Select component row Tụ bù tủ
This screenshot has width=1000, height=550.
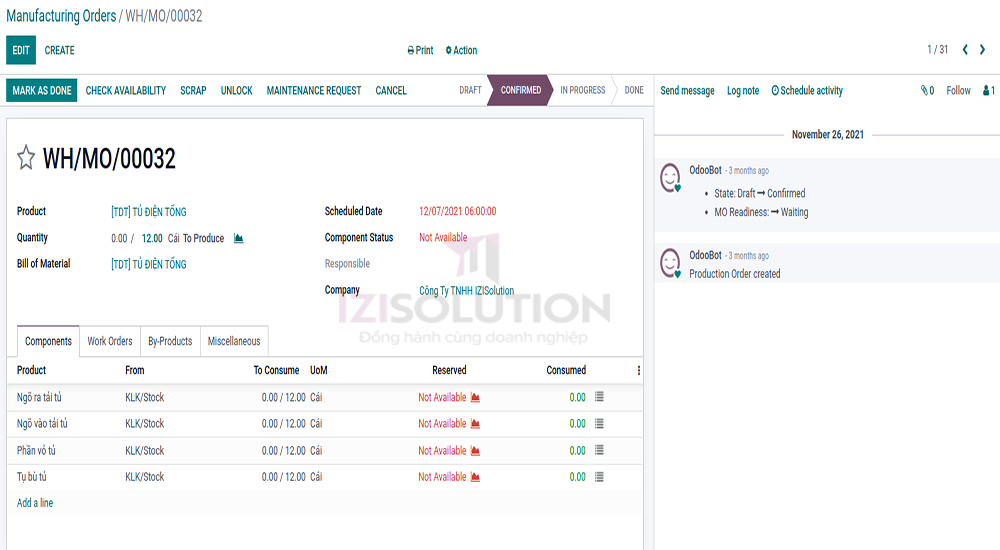(325, 477)
